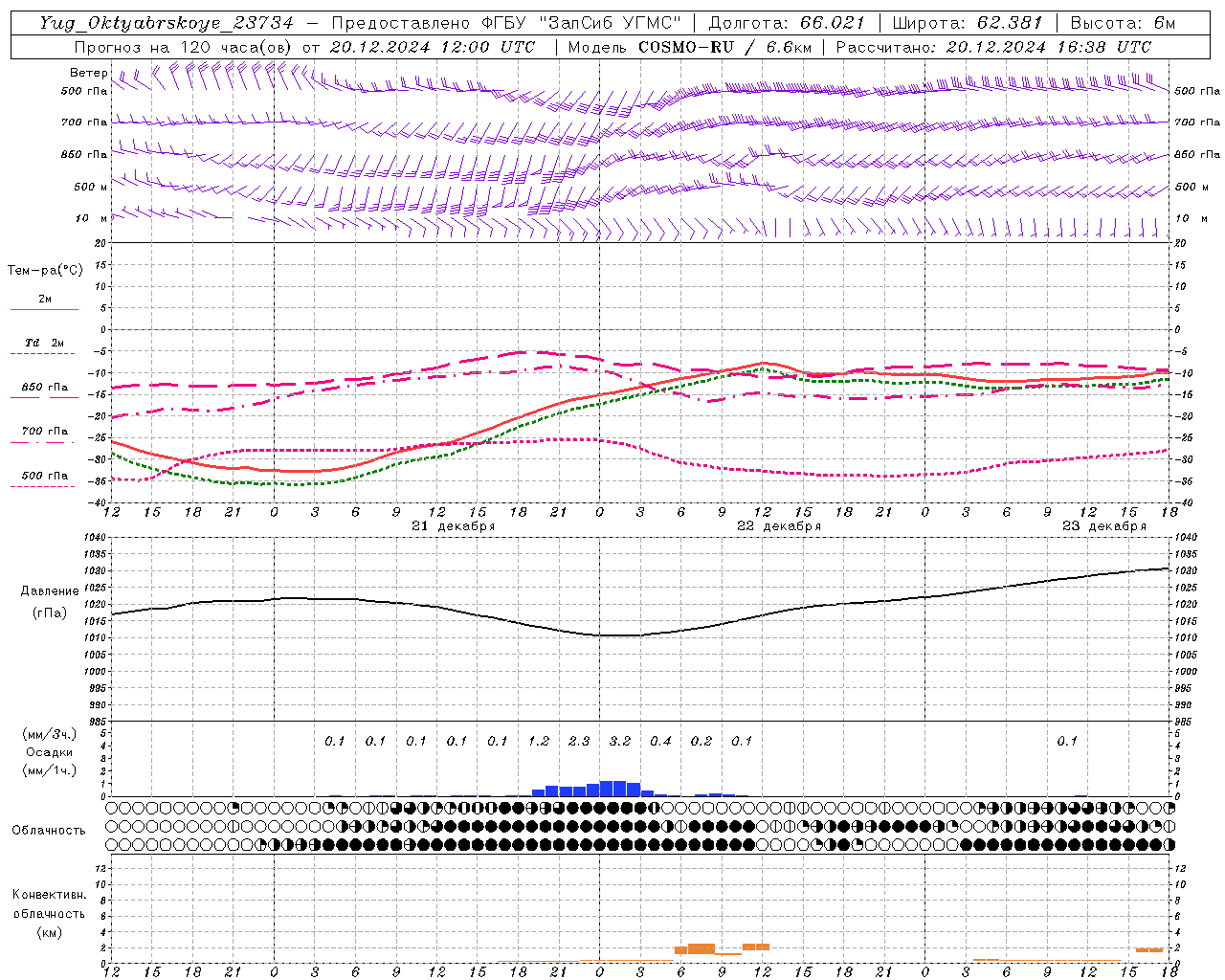The height and width of the screenshot is (980, 1225).
Task: Select the elevation text Высота: 6м
Action: [1123, 23]
